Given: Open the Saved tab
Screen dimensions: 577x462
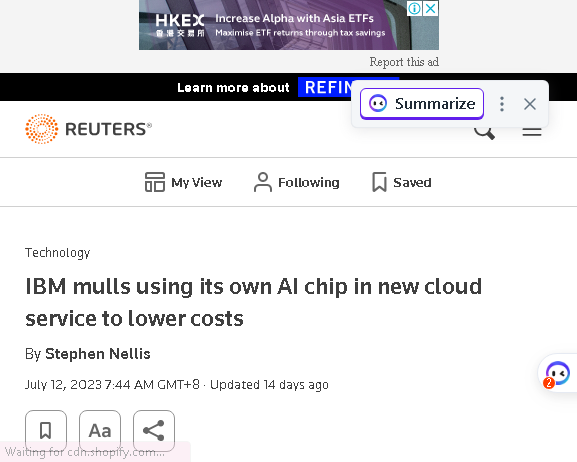Looking at the screenshot, I should tap(401, 182).
